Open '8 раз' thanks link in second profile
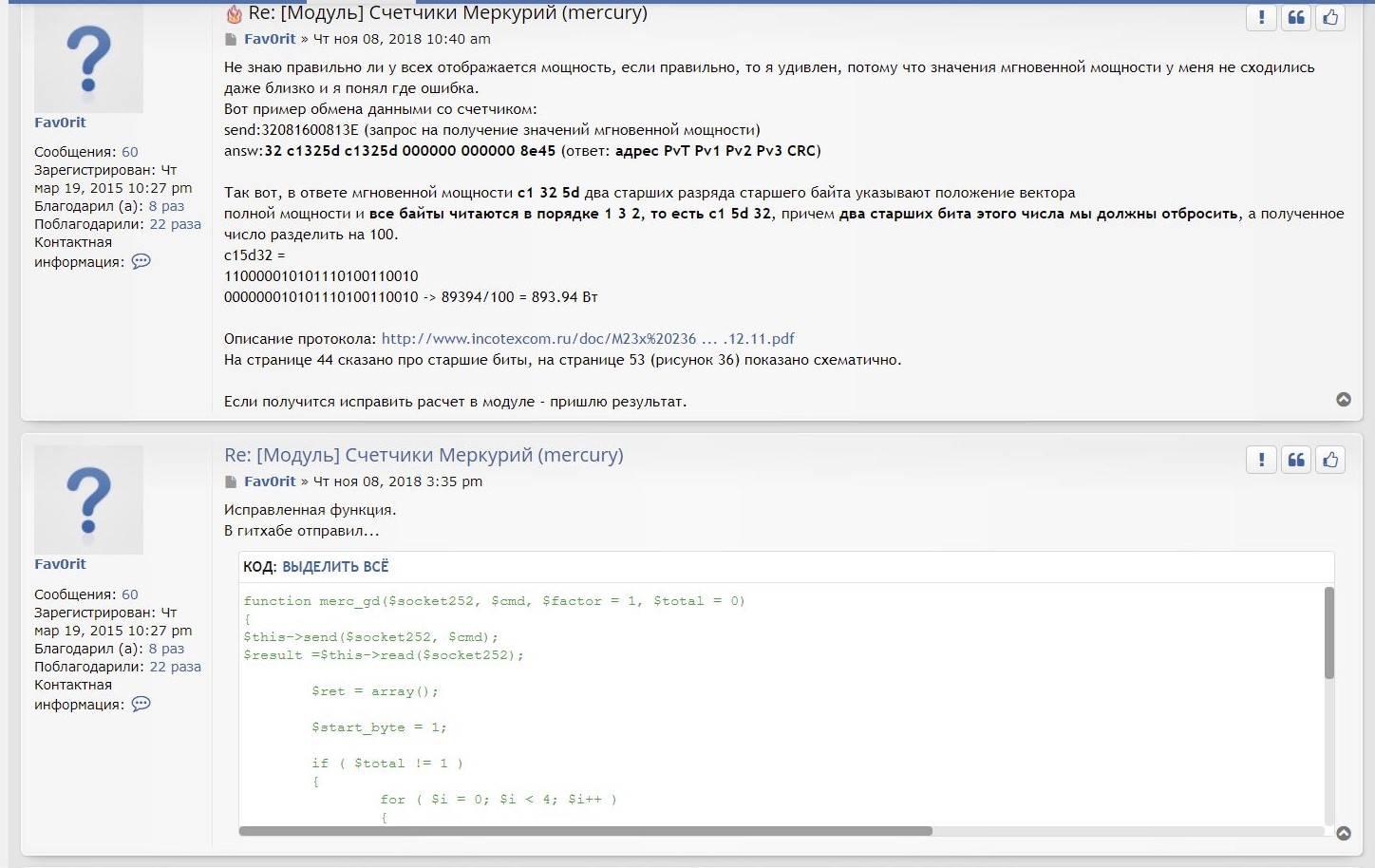 (166, 650)
